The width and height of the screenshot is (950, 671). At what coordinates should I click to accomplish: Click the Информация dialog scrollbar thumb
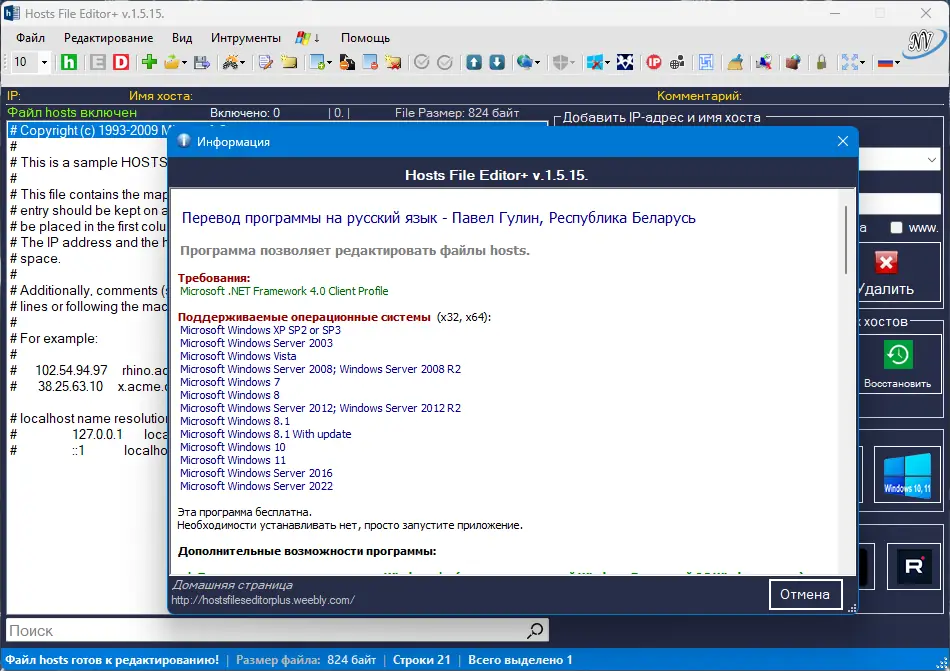click(x=846, y=240)
